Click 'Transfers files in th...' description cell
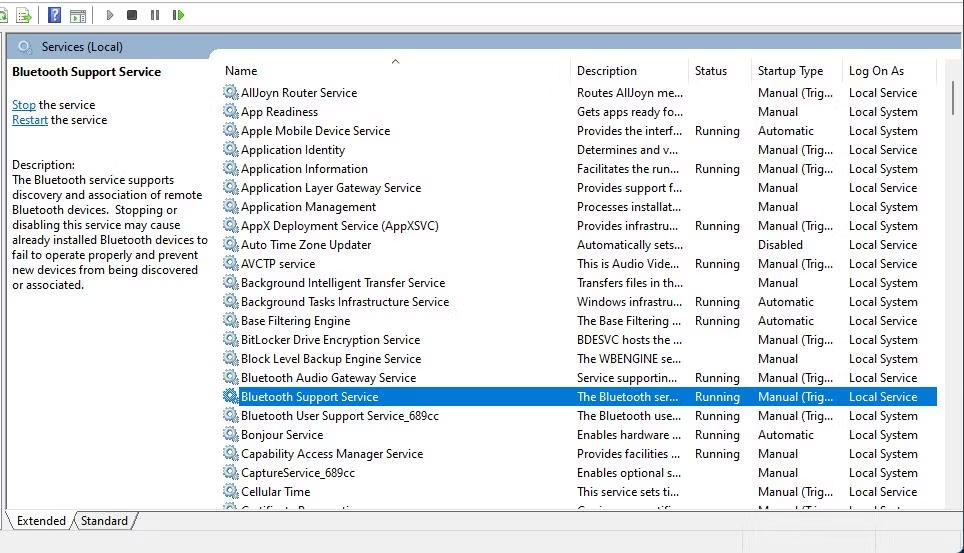 pyautogui.click(x=630, y=282)
